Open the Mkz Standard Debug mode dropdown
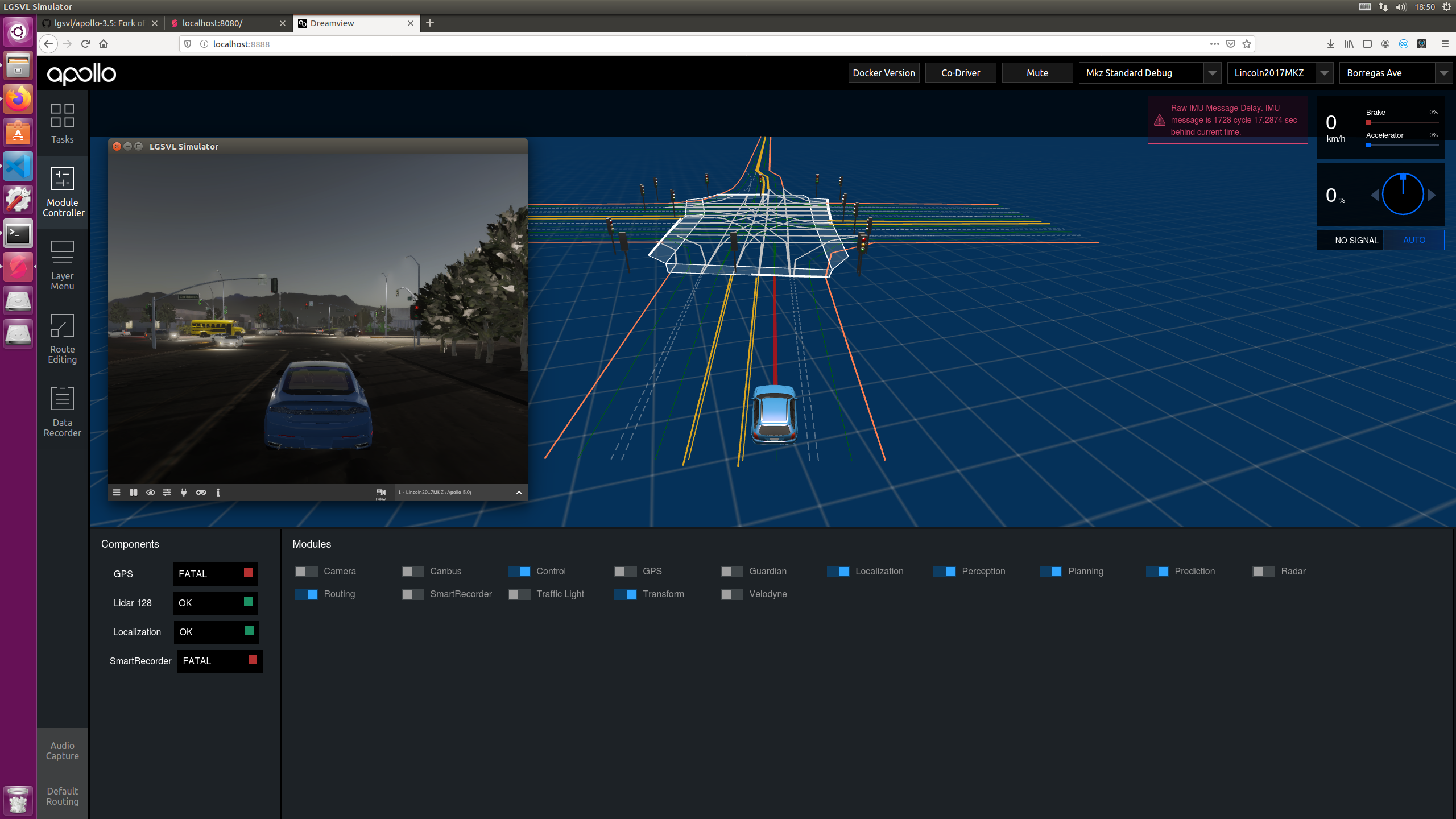 (1213, 72)
